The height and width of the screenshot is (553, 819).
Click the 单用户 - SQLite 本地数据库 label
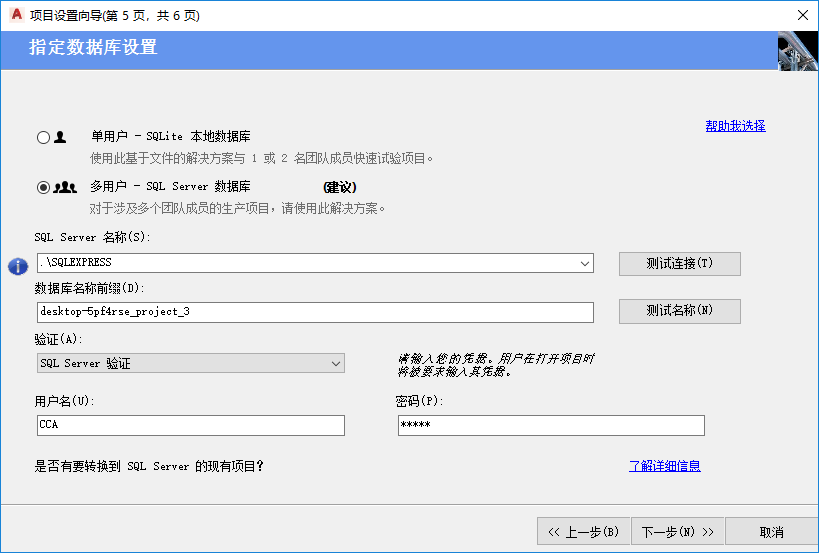click(171, 137)
